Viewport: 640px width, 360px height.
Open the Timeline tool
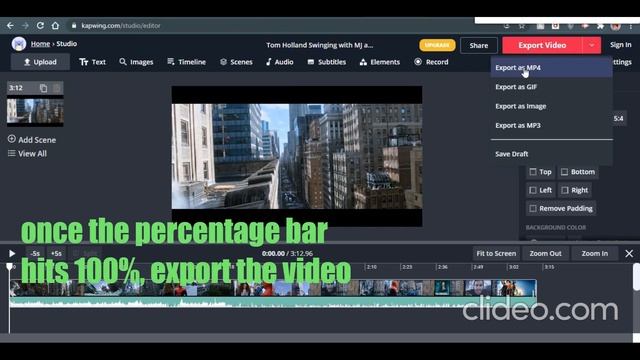pos(187,62)
